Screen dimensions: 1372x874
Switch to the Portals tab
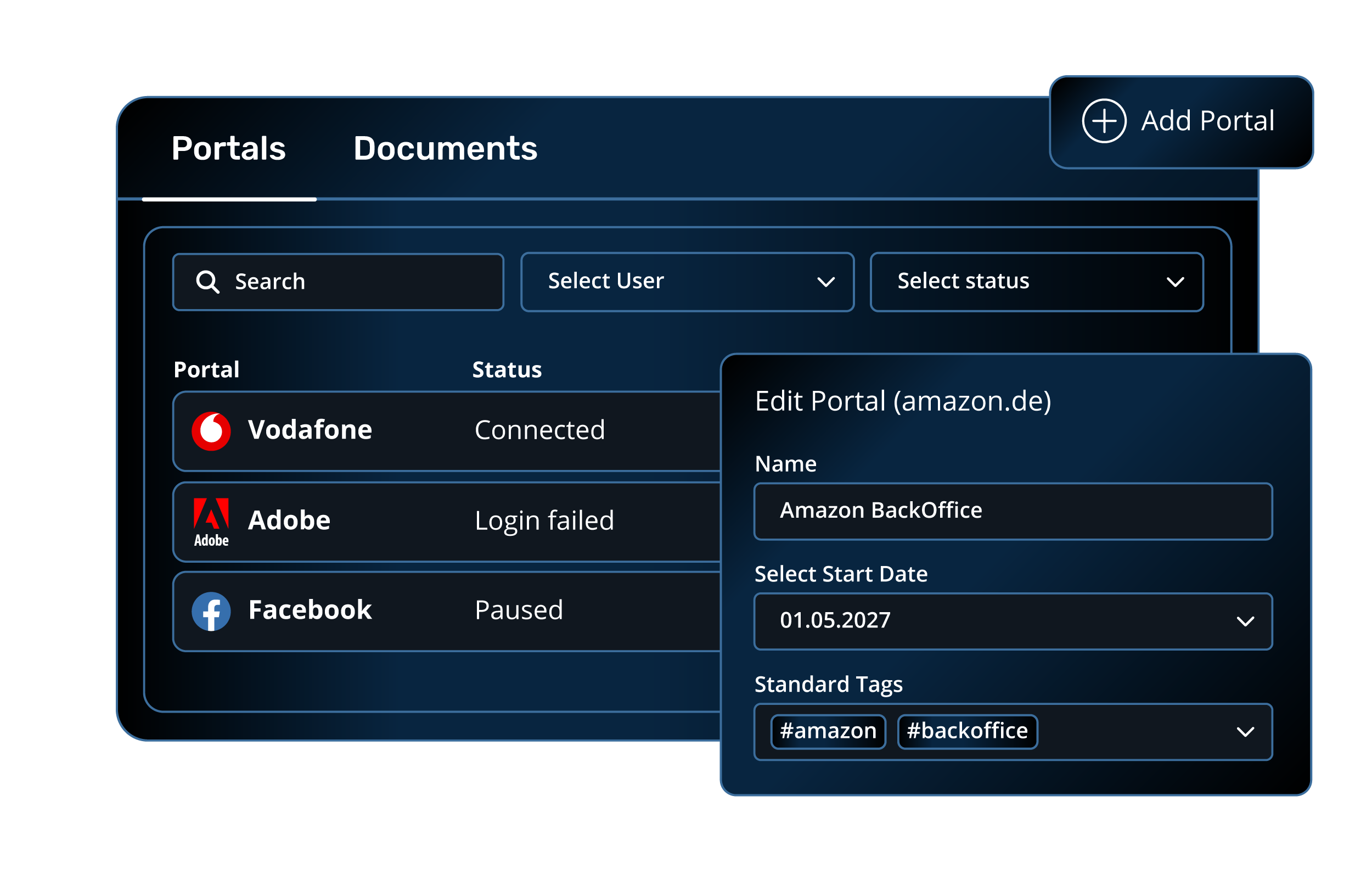(228, 148)
